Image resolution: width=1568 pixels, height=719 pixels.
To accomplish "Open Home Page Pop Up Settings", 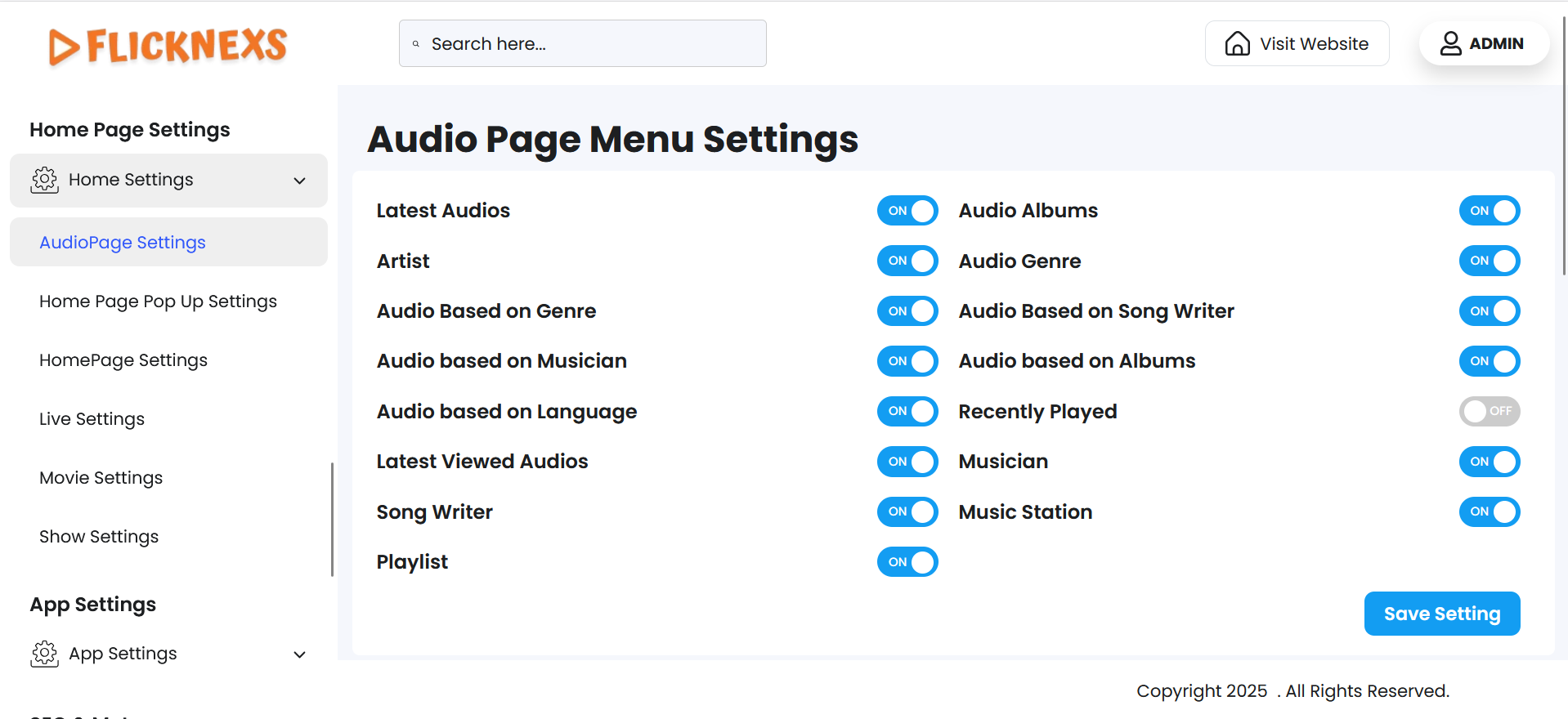I will [x=158, y=301].
